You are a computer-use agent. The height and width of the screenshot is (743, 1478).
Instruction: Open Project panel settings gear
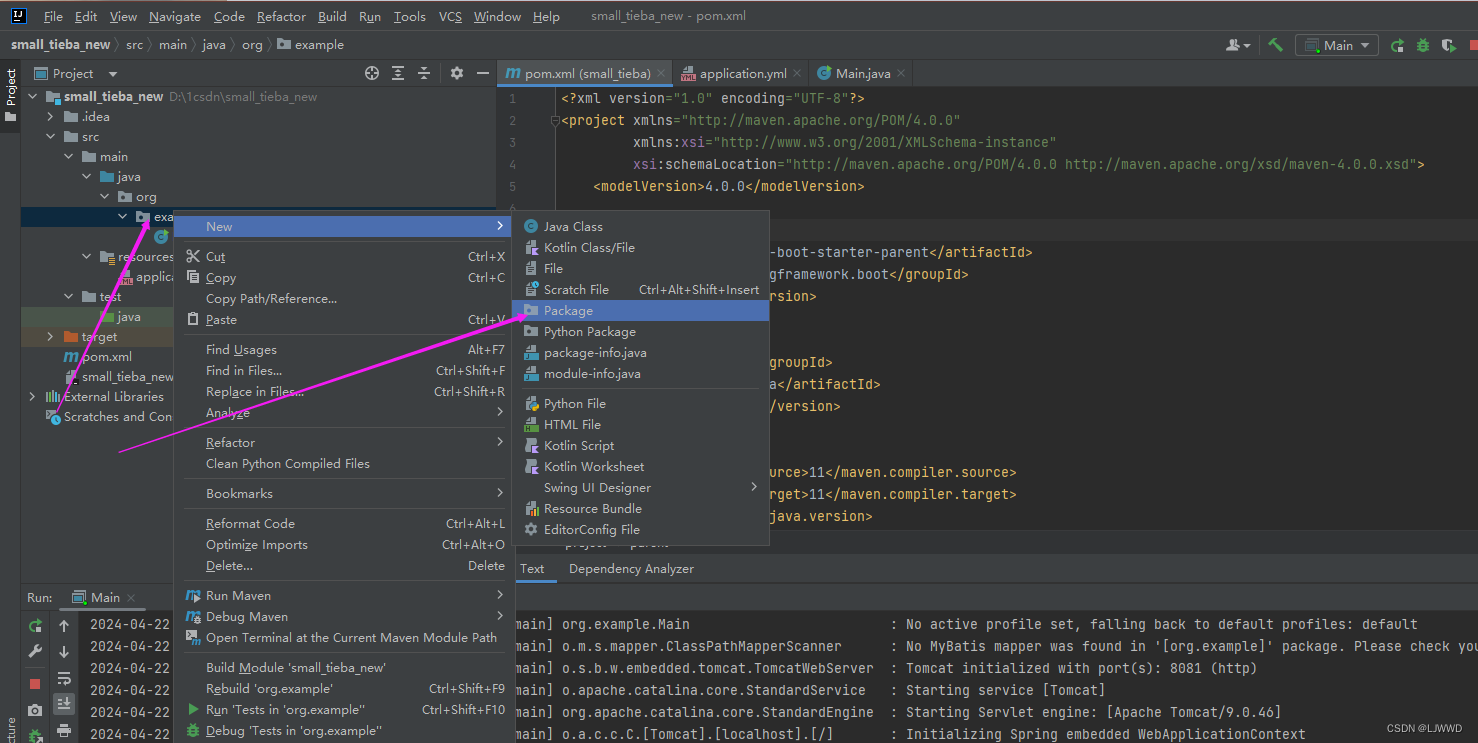pos(457,73)
